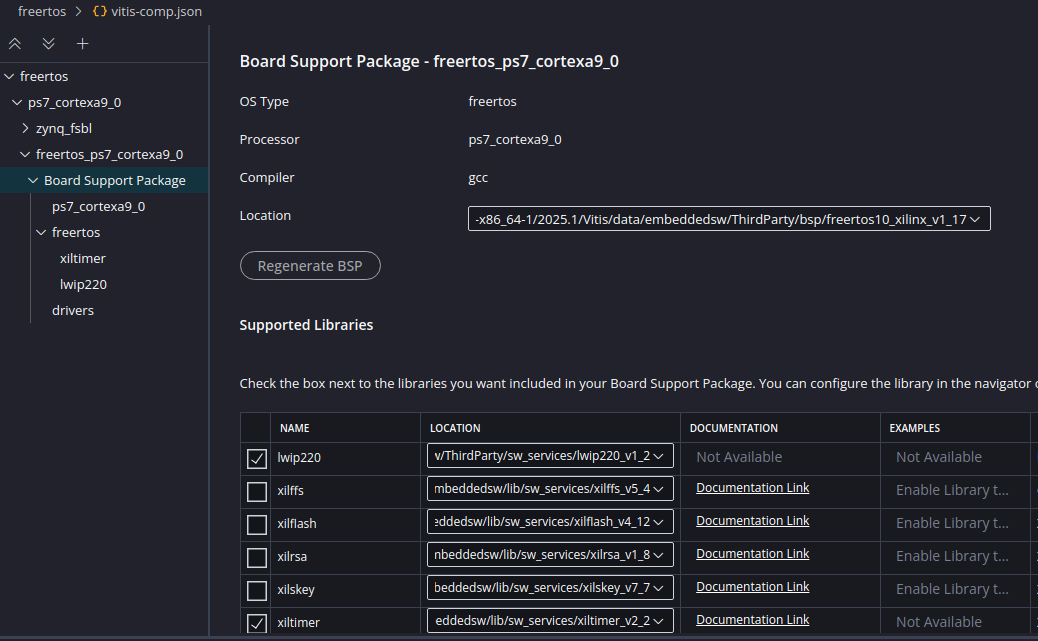Select drivers in the sidebar tree
The image size is (1038, 641).
pyautogui.click(x=72, y=310)
